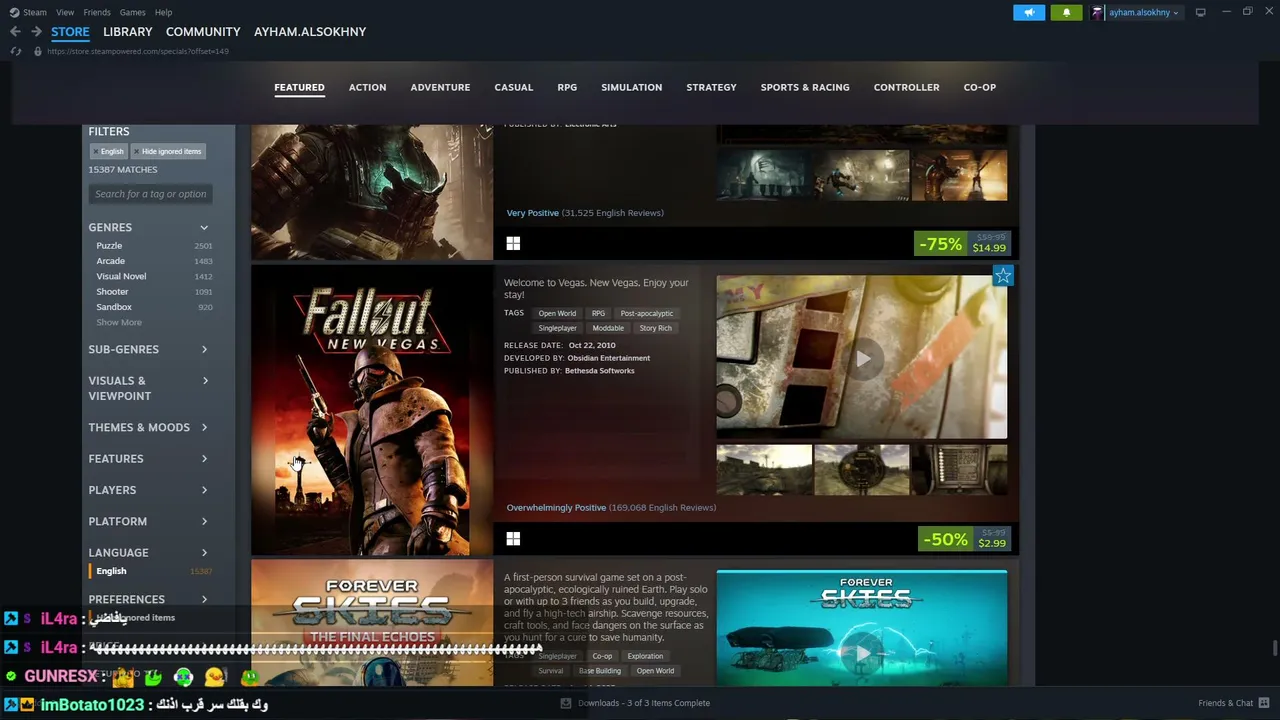The width and height of the screenshot is (1280, 720).
Task: Open the green notifications bell
Action: [1066, 12]
